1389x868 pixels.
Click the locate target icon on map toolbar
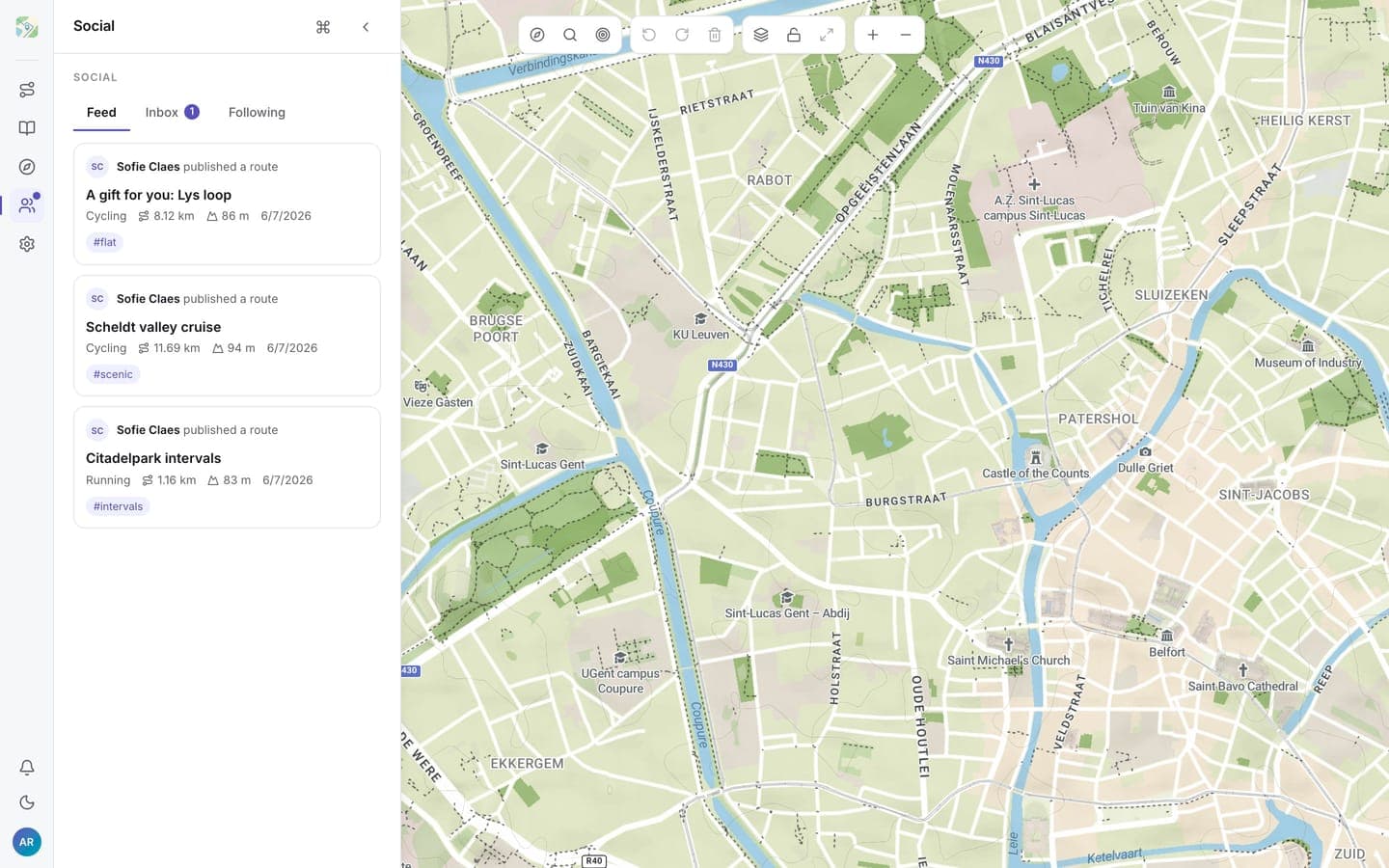pos(603,35)
